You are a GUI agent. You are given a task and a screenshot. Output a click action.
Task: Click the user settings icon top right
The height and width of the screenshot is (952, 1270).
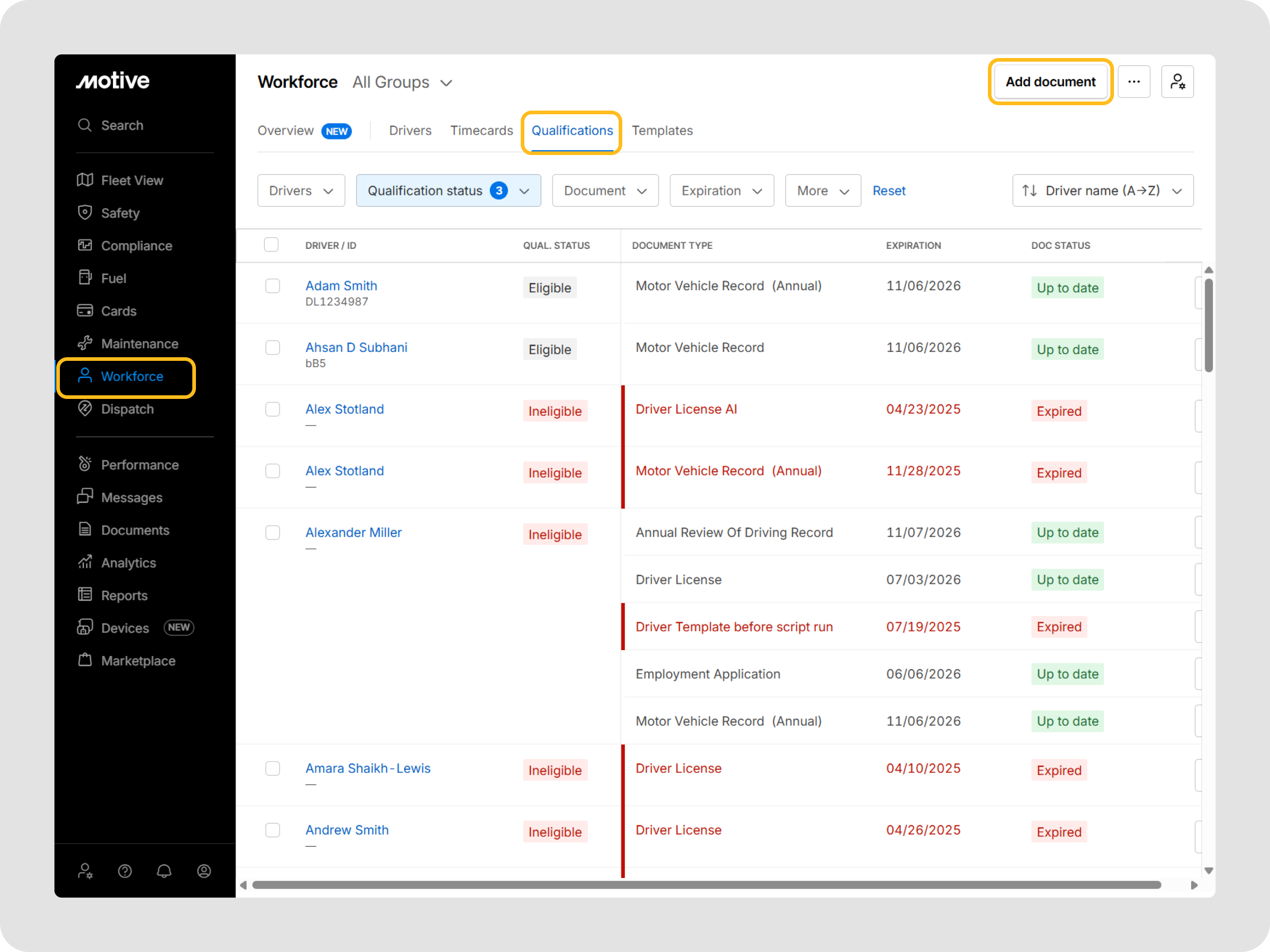point(1177,82)
